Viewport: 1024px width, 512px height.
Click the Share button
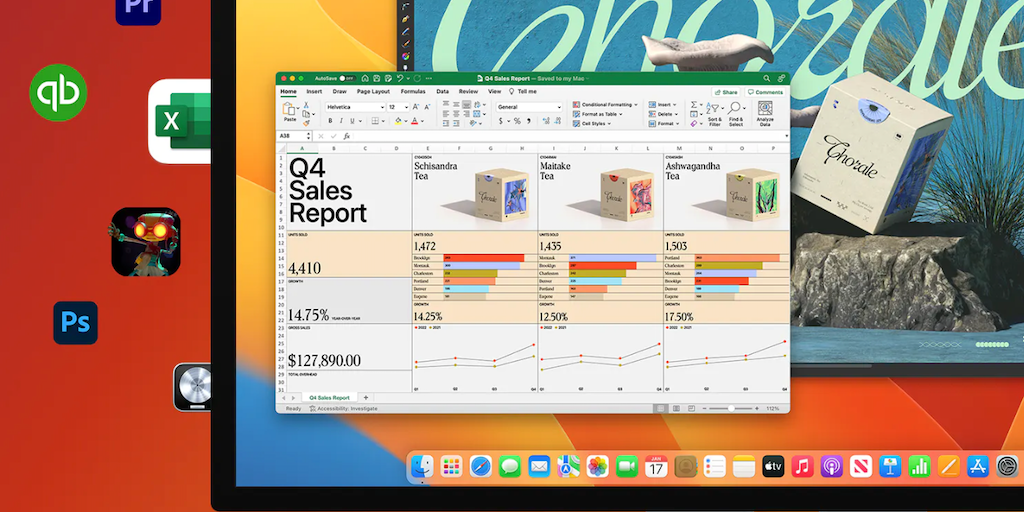coord(726,92)
